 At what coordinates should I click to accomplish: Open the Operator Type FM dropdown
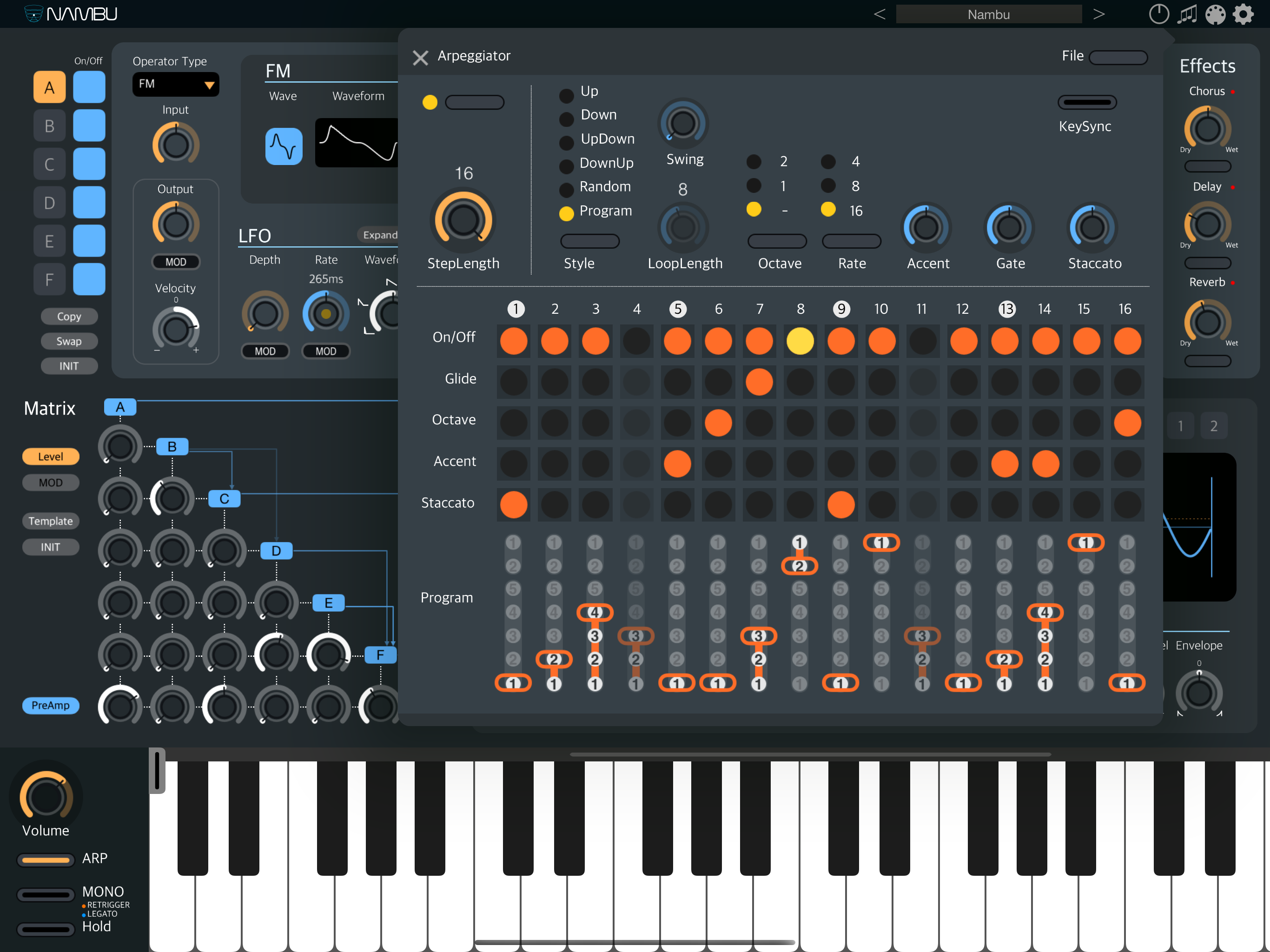176,85
